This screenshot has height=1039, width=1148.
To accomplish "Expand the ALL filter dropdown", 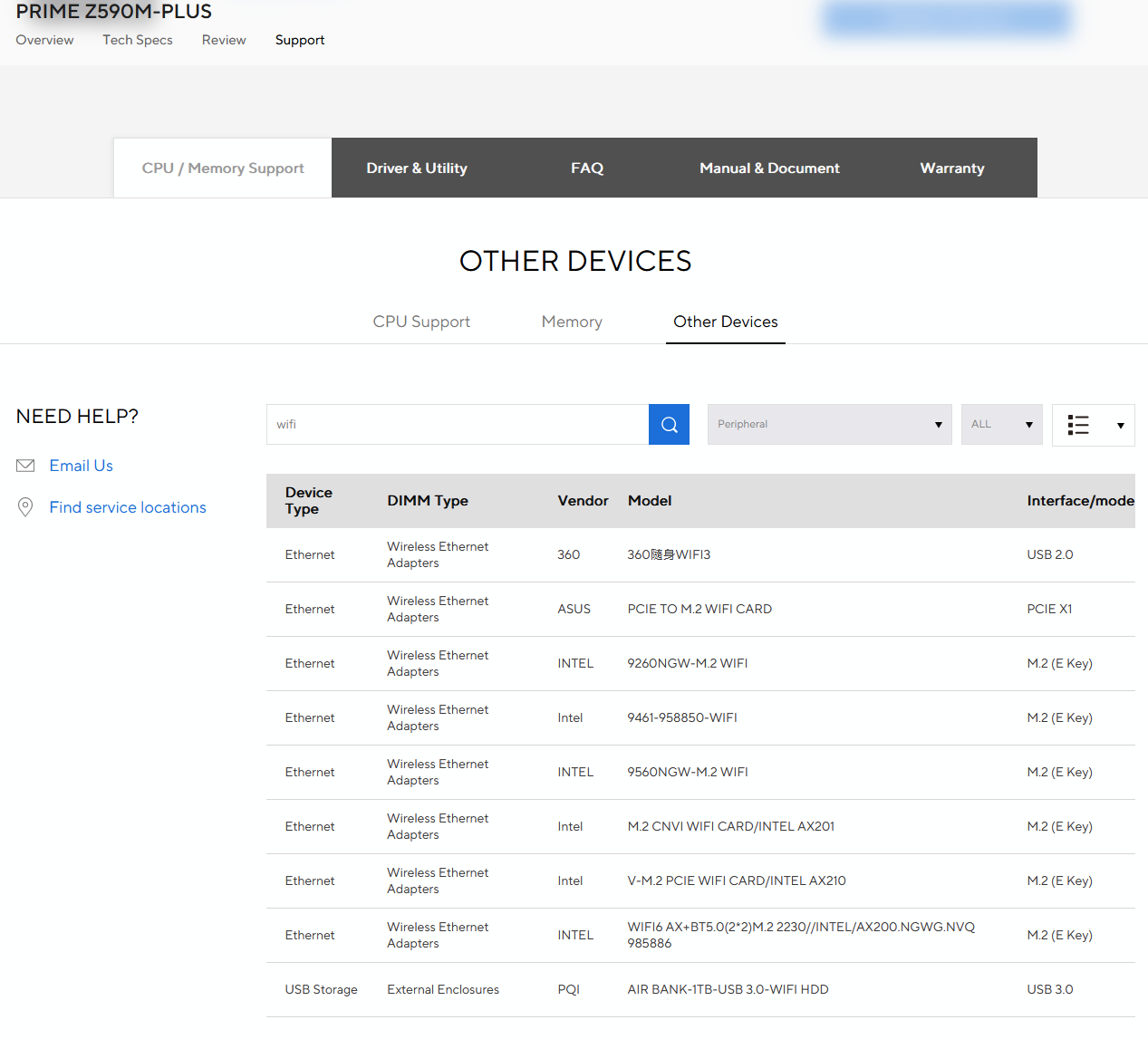I will 1001,425.
